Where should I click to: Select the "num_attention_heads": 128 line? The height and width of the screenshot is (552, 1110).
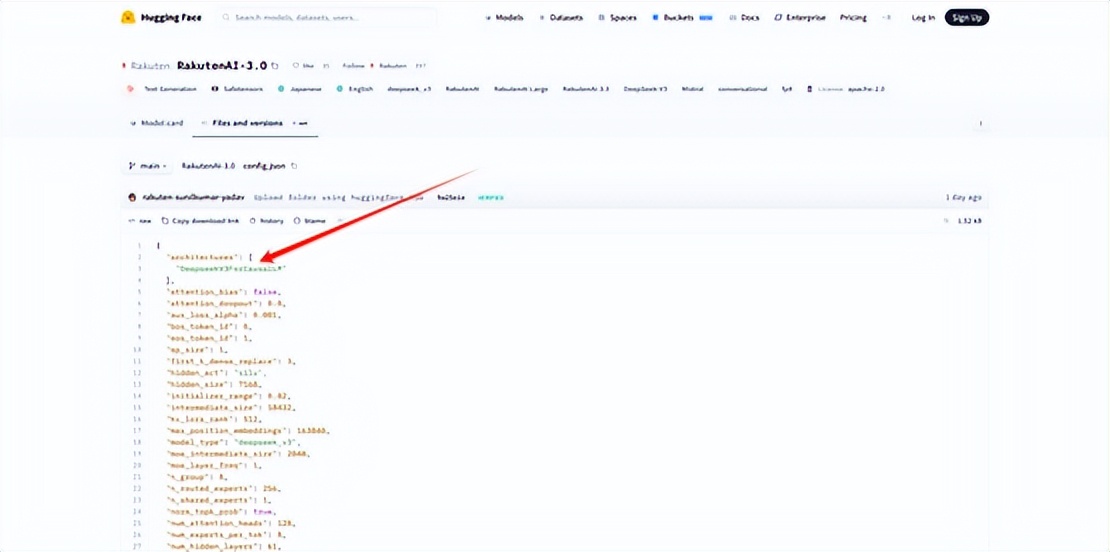[x=230, y=523]
